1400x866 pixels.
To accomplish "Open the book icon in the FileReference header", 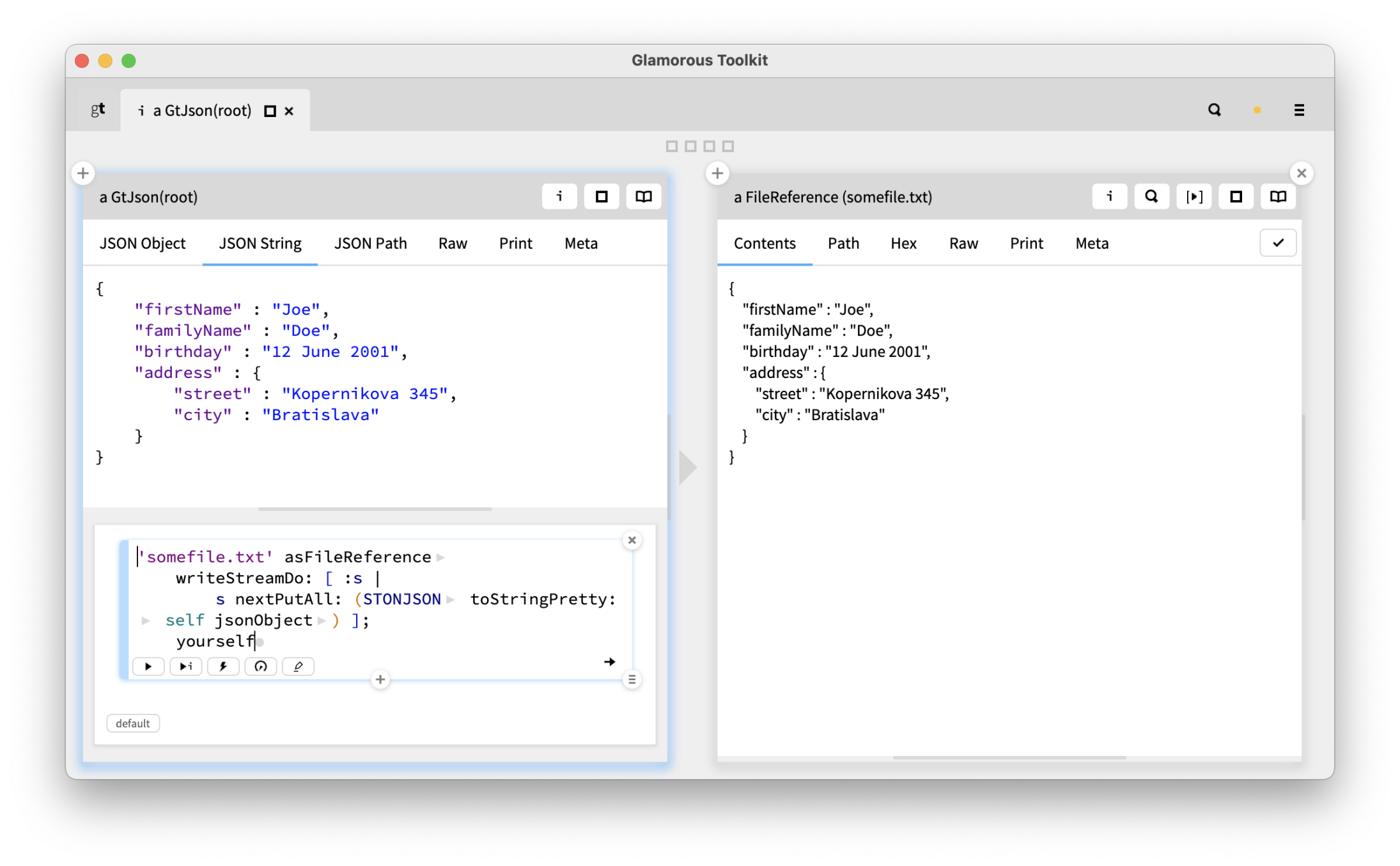I will point(1278,196).
